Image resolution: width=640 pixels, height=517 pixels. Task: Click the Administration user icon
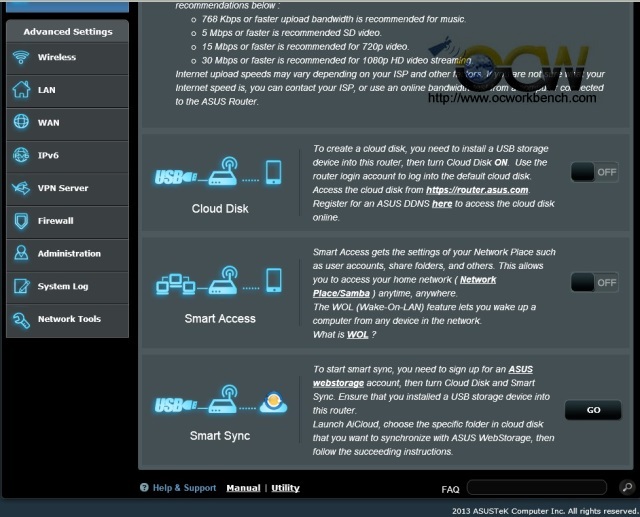(x=21, y=253)
